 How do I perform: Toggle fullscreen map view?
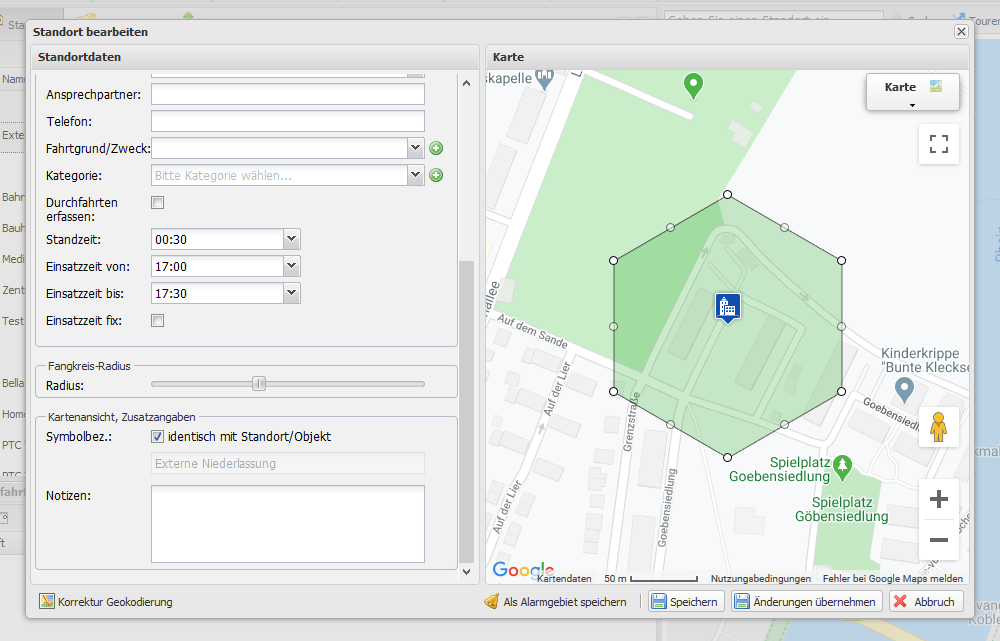(938, 143)
